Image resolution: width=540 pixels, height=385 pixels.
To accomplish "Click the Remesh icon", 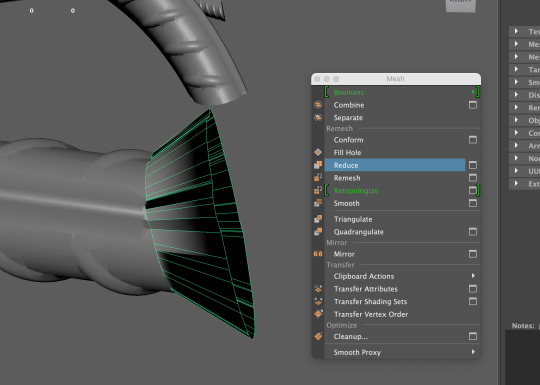I will tap(318, 178).
